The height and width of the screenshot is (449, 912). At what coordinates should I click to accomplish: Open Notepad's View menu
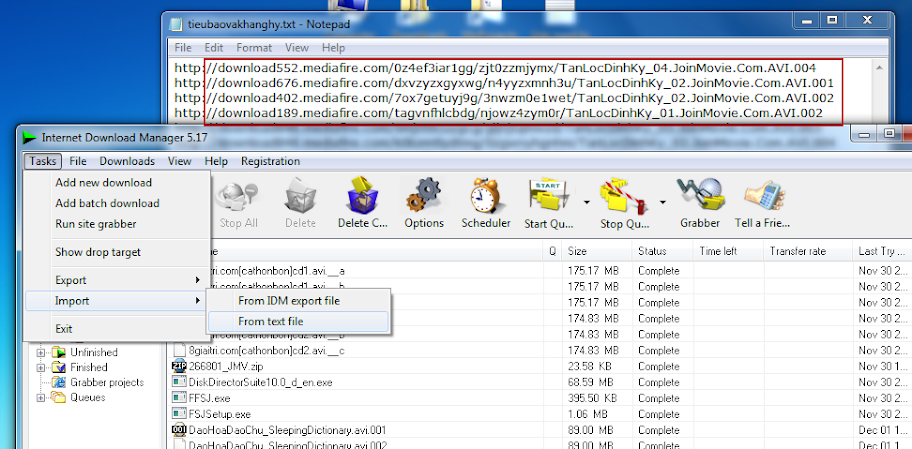(297, 48)
